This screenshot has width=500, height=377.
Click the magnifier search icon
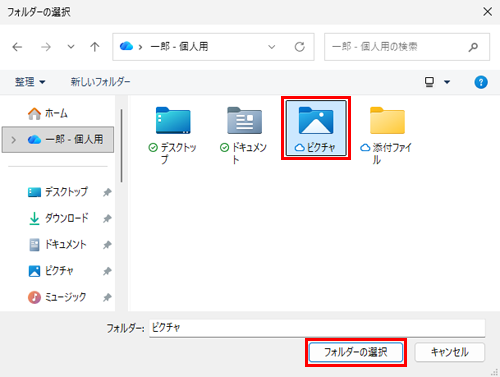click(473, 47)
